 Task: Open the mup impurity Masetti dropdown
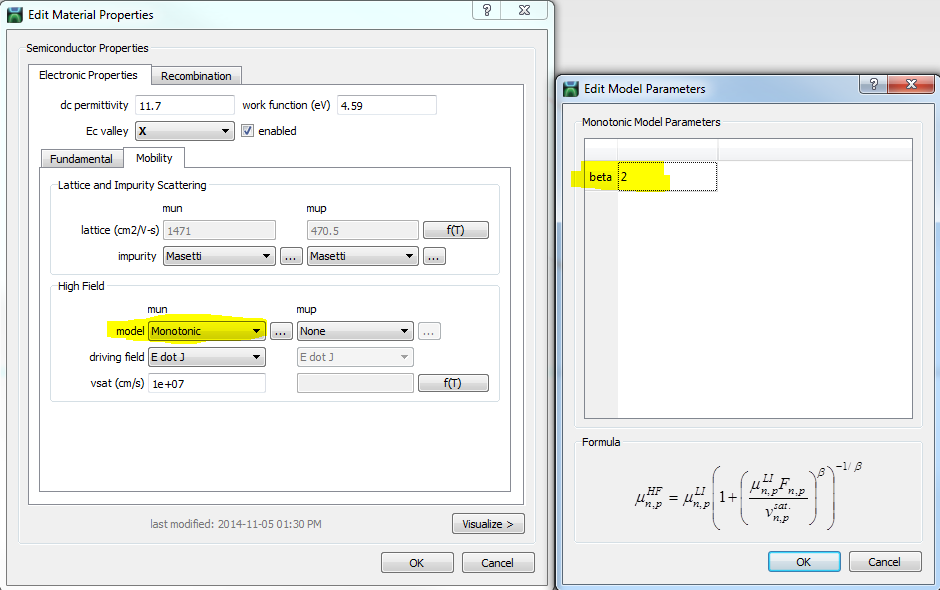(x=363, y=256)
